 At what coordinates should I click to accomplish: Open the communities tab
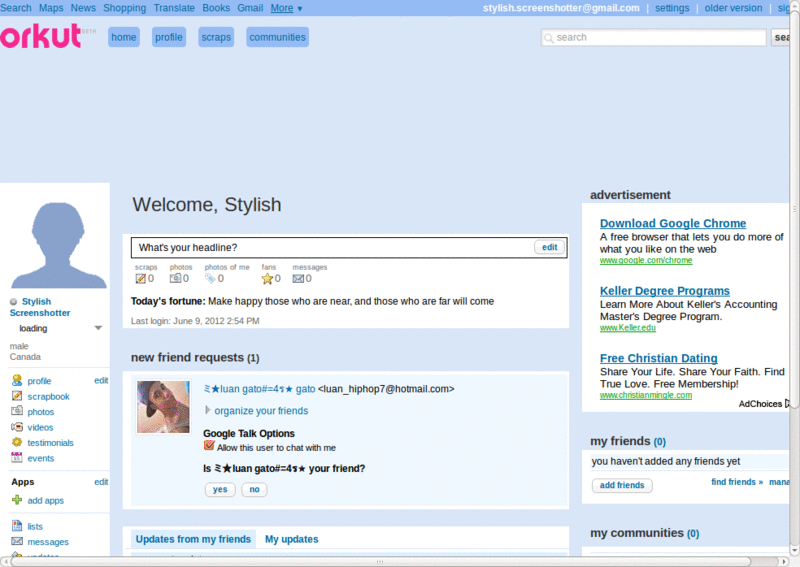278,37
